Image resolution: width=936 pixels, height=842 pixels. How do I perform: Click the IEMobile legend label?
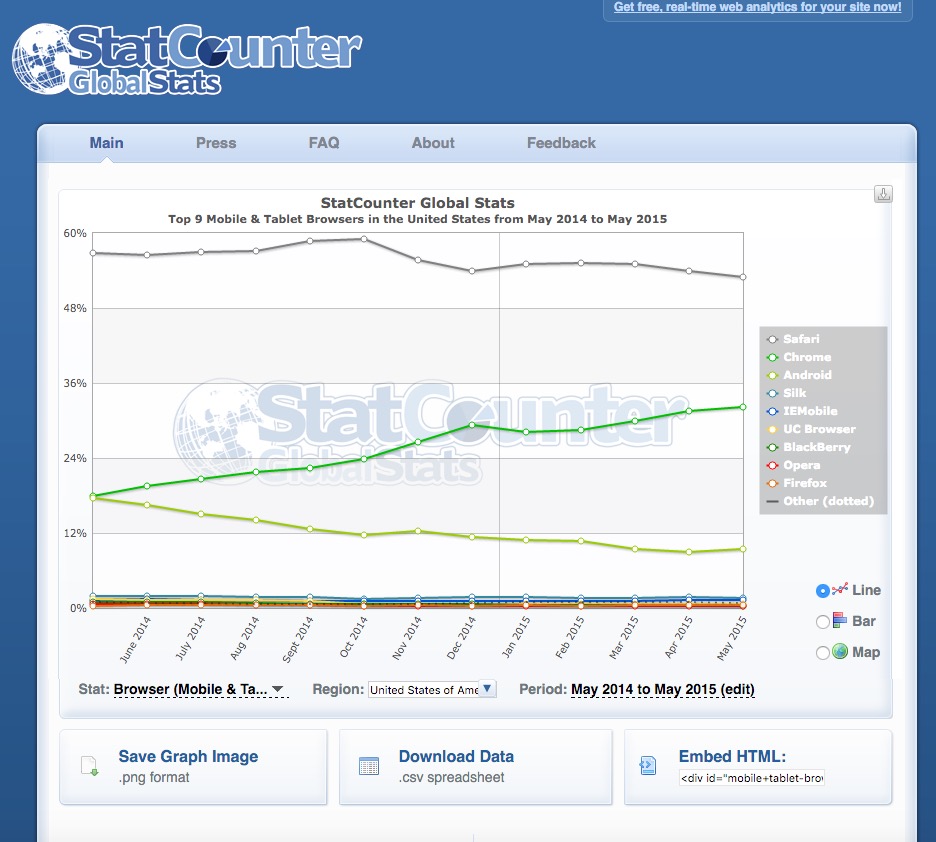[810, 411]
